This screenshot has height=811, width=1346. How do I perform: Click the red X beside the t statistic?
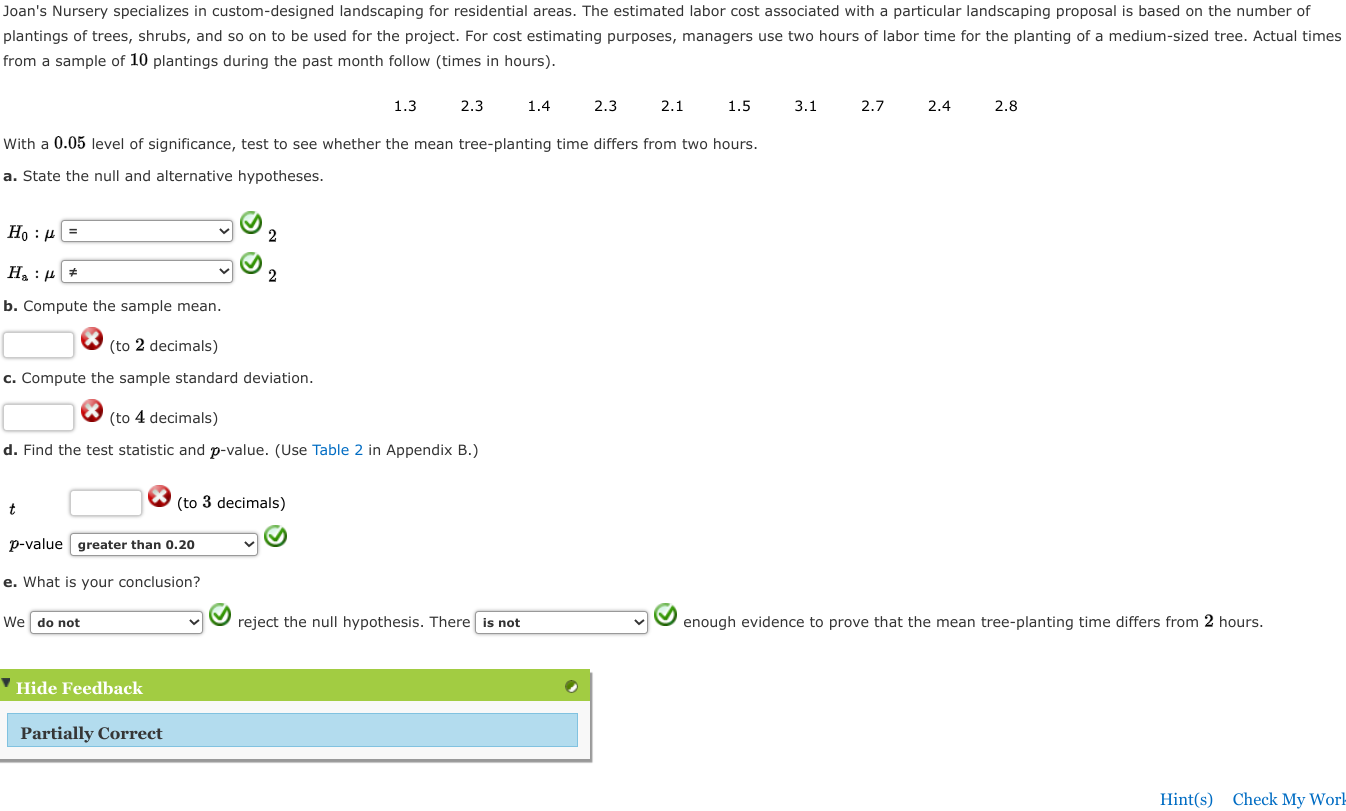click(x=159, y=495)
